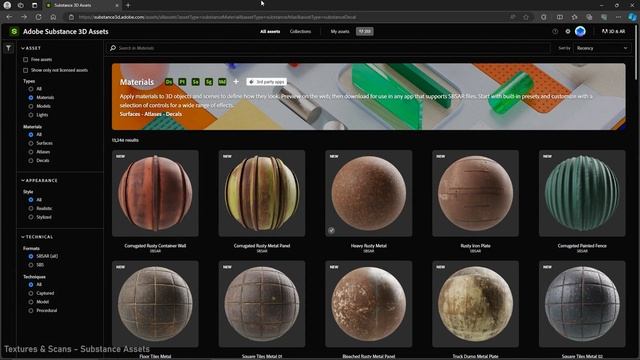Open the Atlases link in the banner
The width and height of the screenshot is (640, 360).
153,114
